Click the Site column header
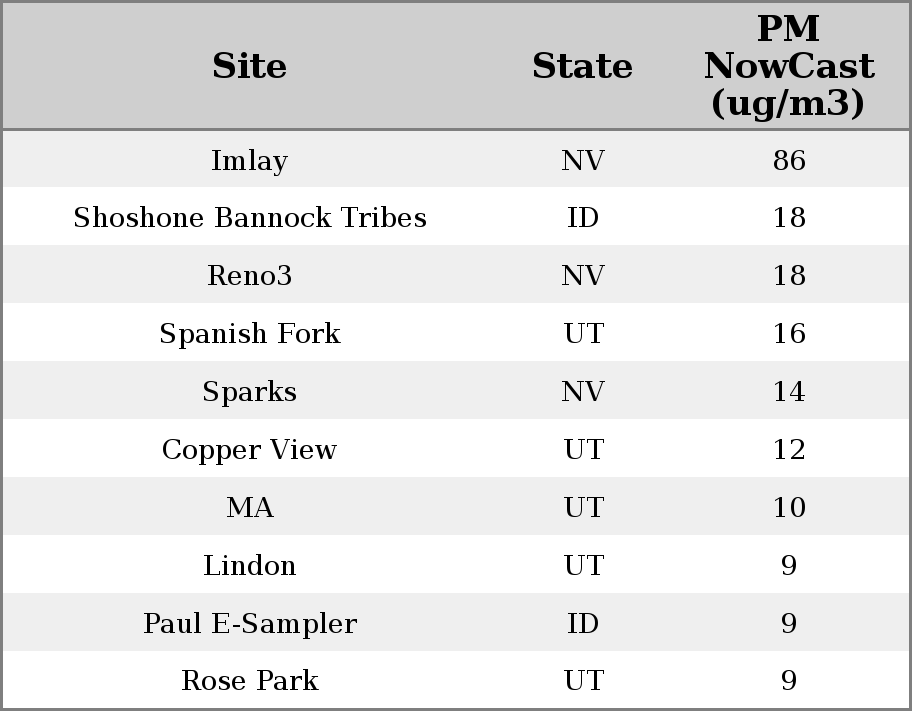Viewport: 912px width, 711px height. [x=249, y=66]
